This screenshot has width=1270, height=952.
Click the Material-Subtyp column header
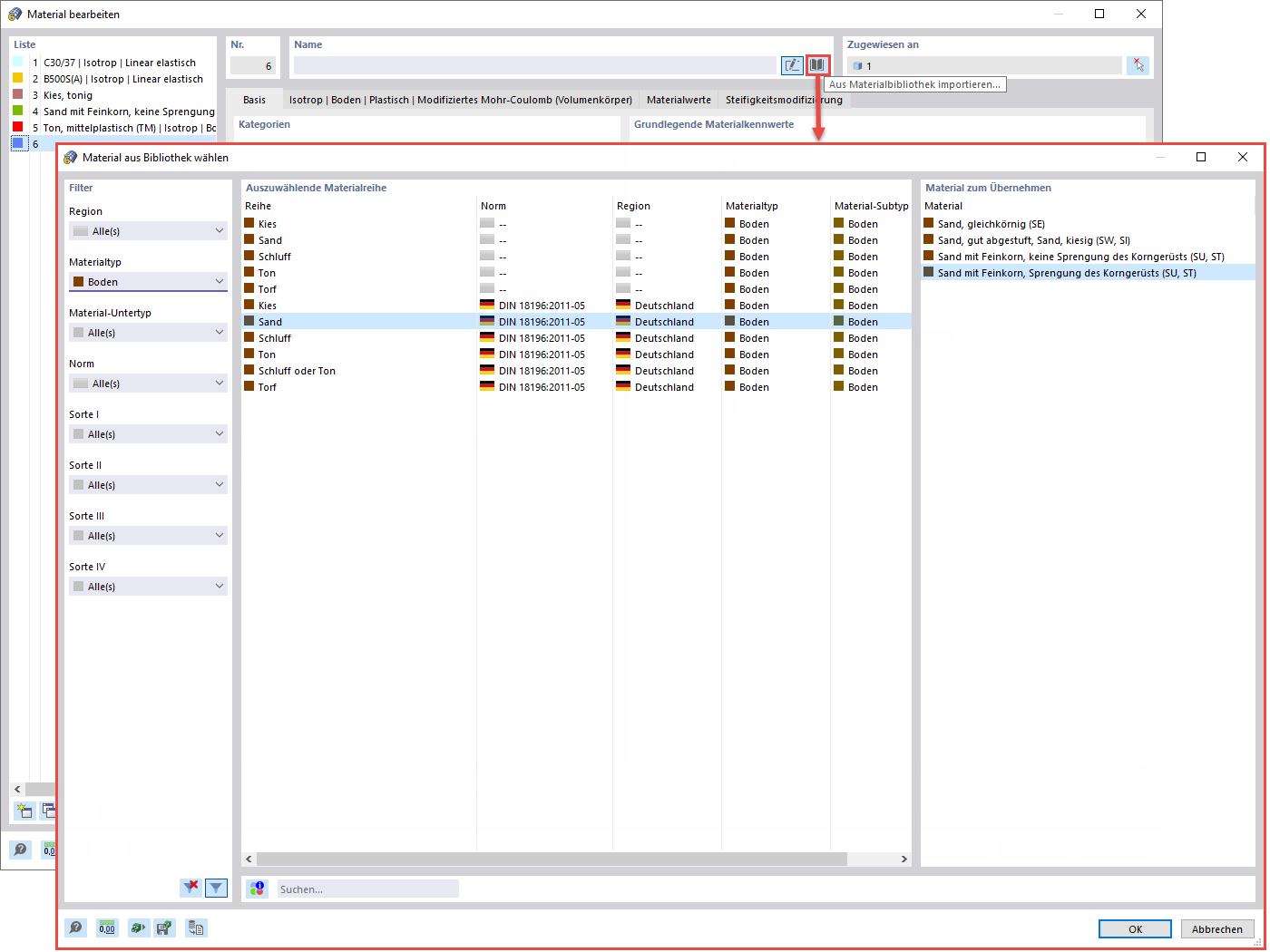coord(871,206)
